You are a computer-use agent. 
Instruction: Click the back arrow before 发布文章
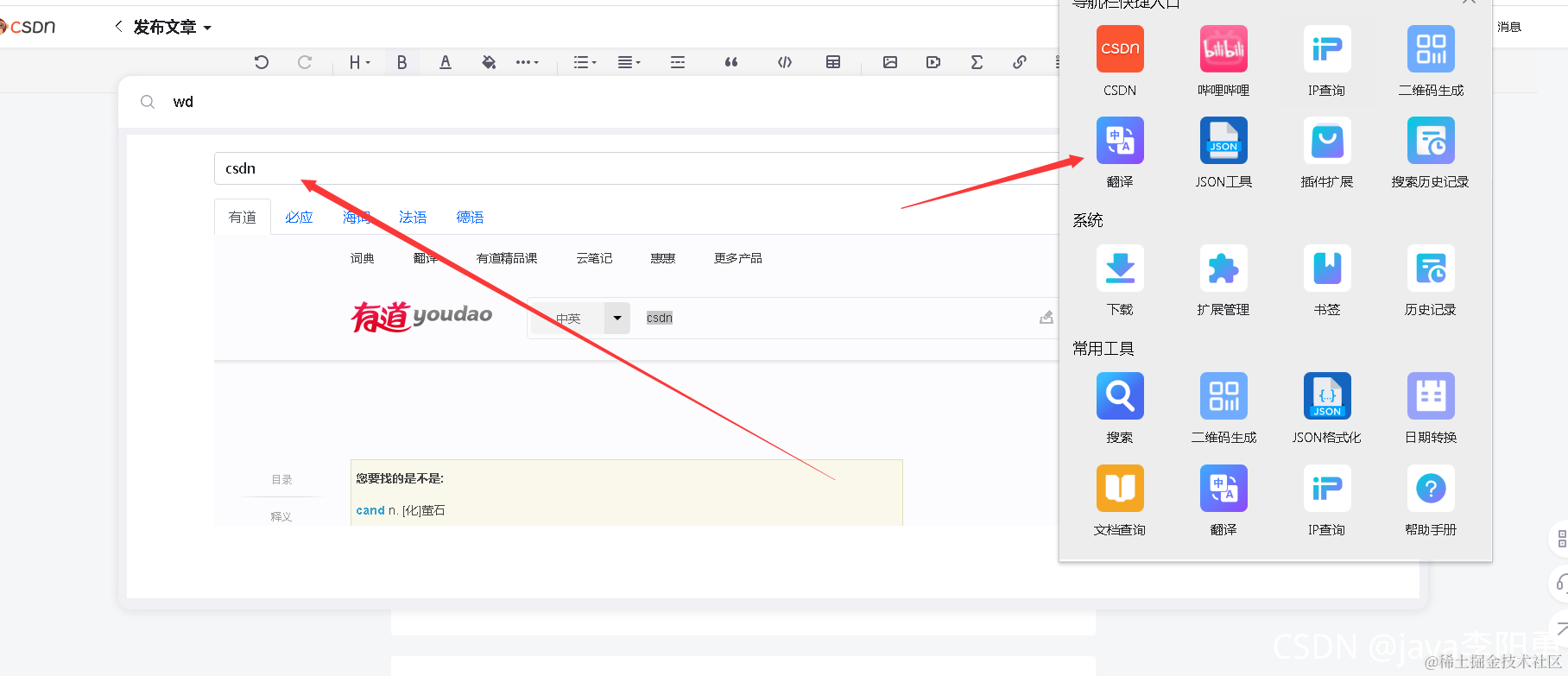(x=118, y=27)
